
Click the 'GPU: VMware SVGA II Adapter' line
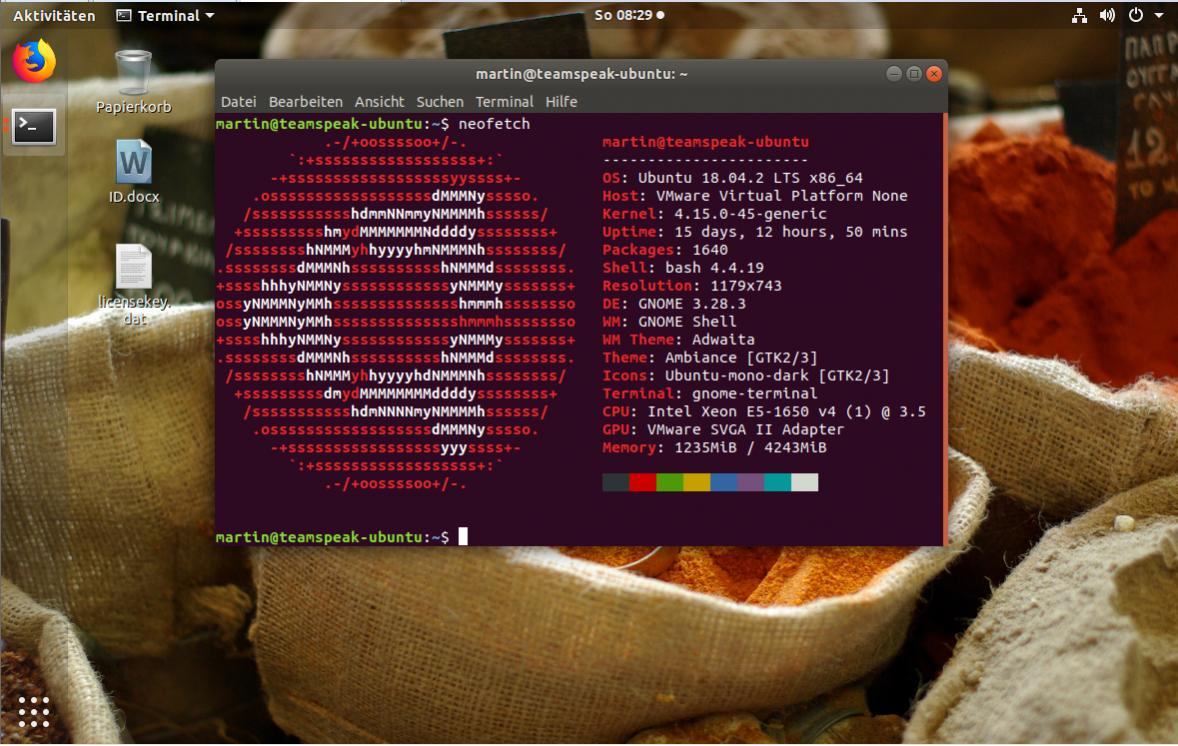tap(723, 430)
